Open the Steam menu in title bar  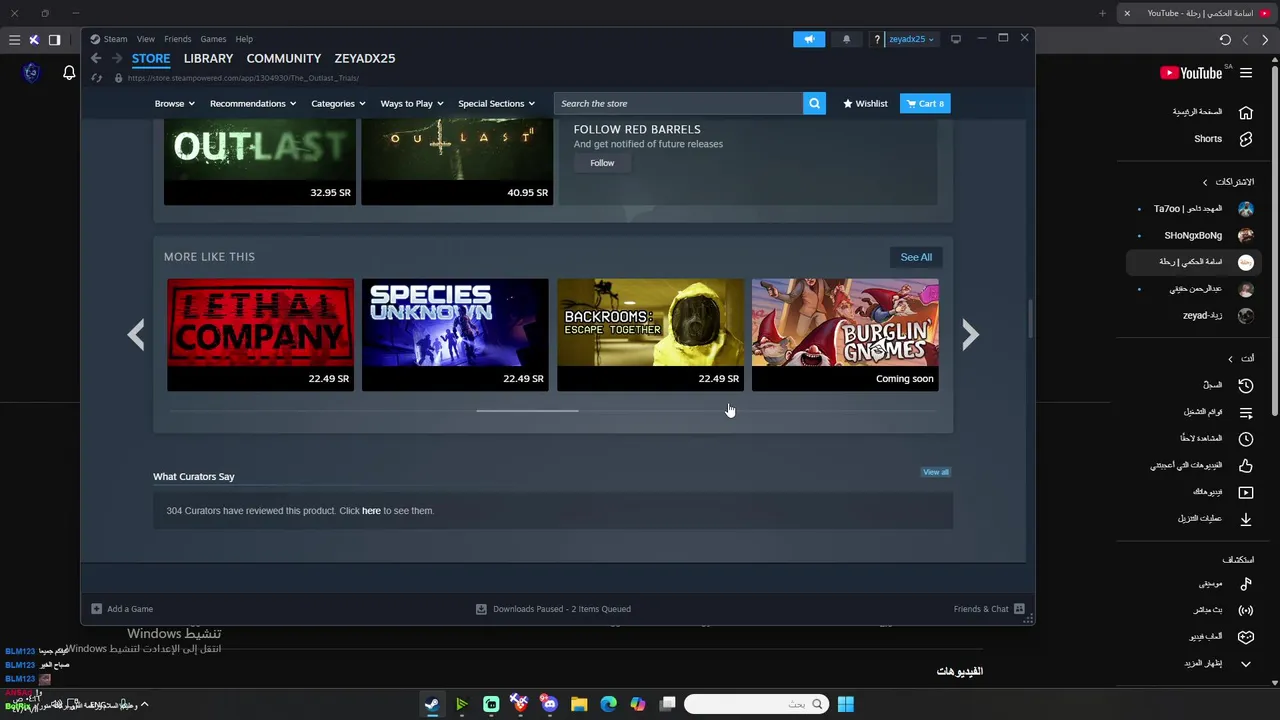coord(116,39)
